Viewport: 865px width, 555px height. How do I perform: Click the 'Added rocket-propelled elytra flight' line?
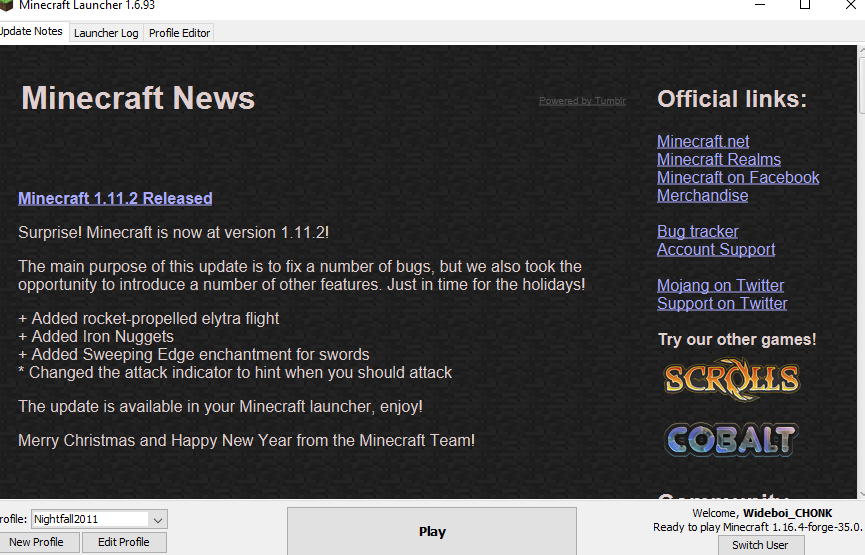click(x=149, y=318)
